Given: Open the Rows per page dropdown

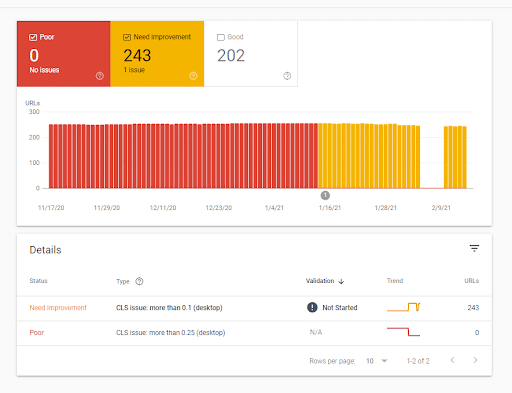Looking at the screenshot, I should 377,361.
